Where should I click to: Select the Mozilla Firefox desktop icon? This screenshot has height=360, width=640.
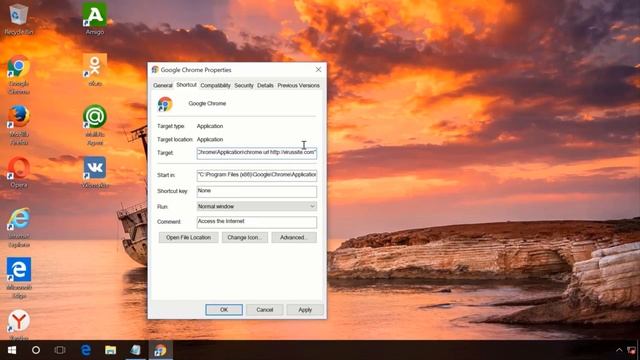click(x=19, y=125)
